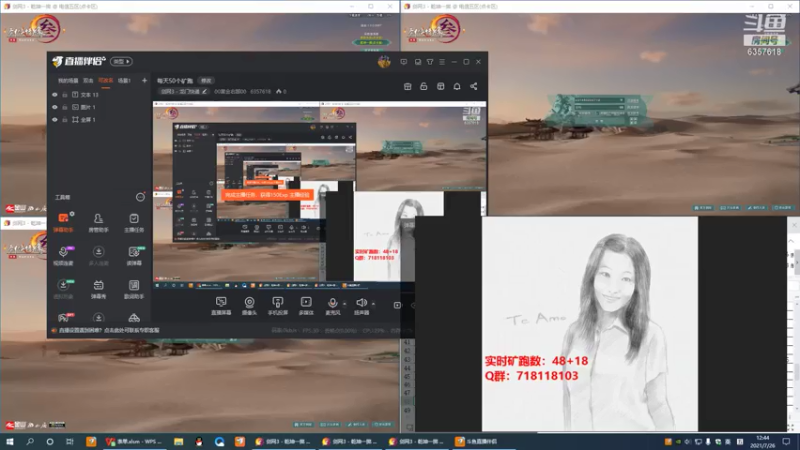Switch to the 场景1 tab
The image size is (800, 450).
[124, 81]
